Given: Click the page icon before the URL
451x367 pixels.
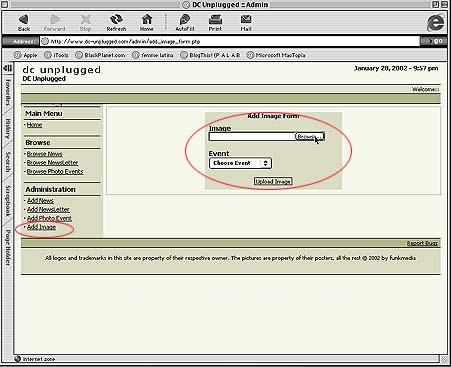Looking at the screenshot, I should pyautogui.click(x=45, y=41).
